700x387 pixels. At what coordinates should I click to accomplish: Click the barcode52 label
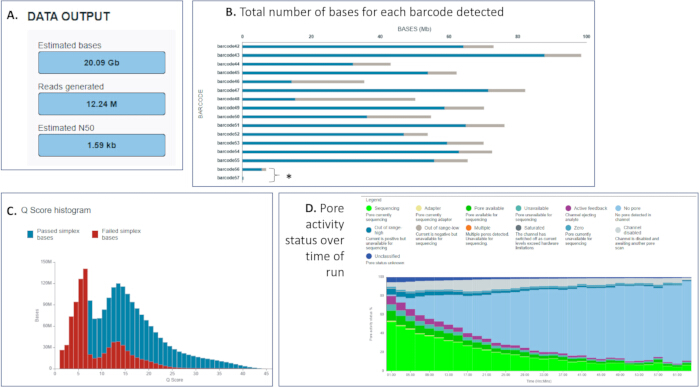(x=229, y=134)
